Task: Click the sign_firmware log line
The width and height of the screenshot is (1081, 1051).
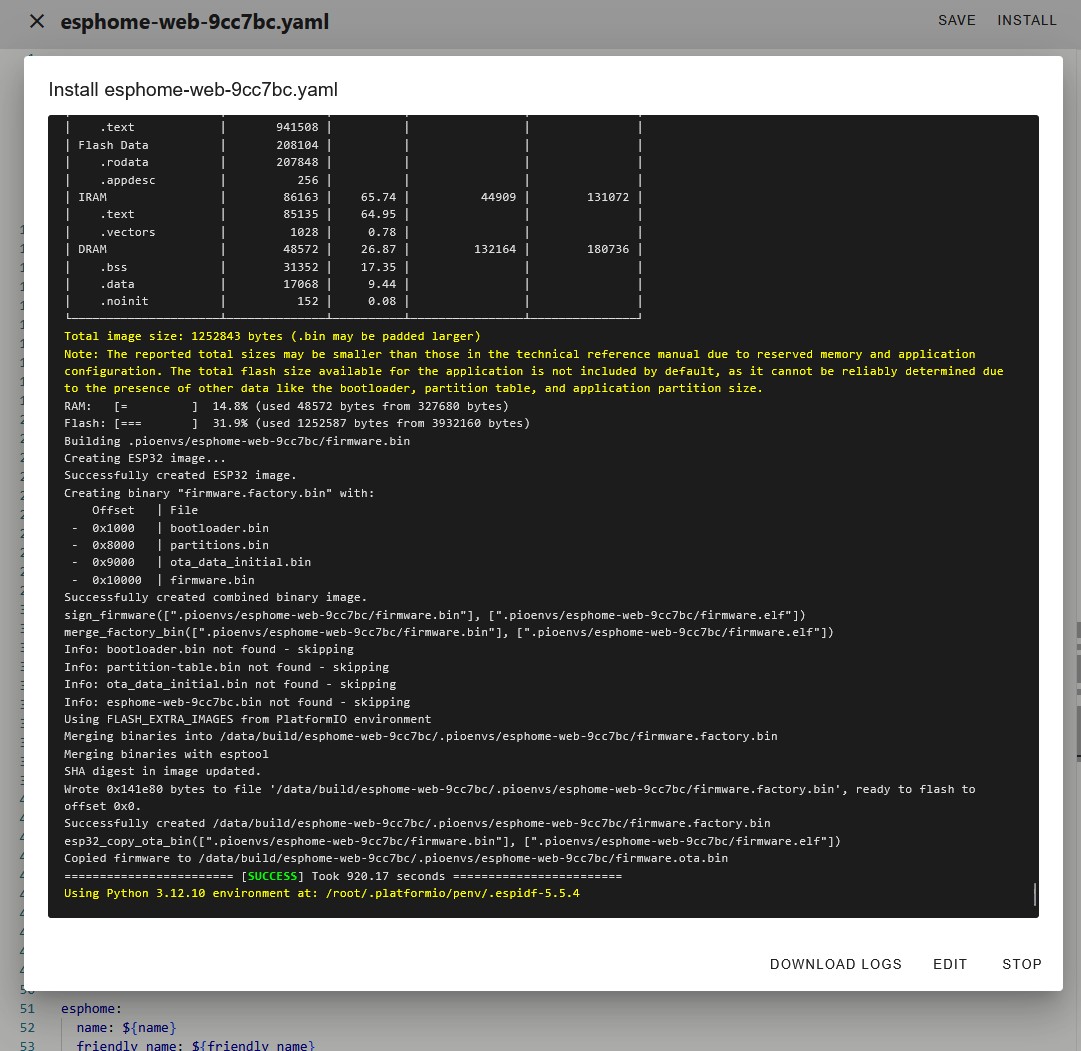Action: pos(435,615)
